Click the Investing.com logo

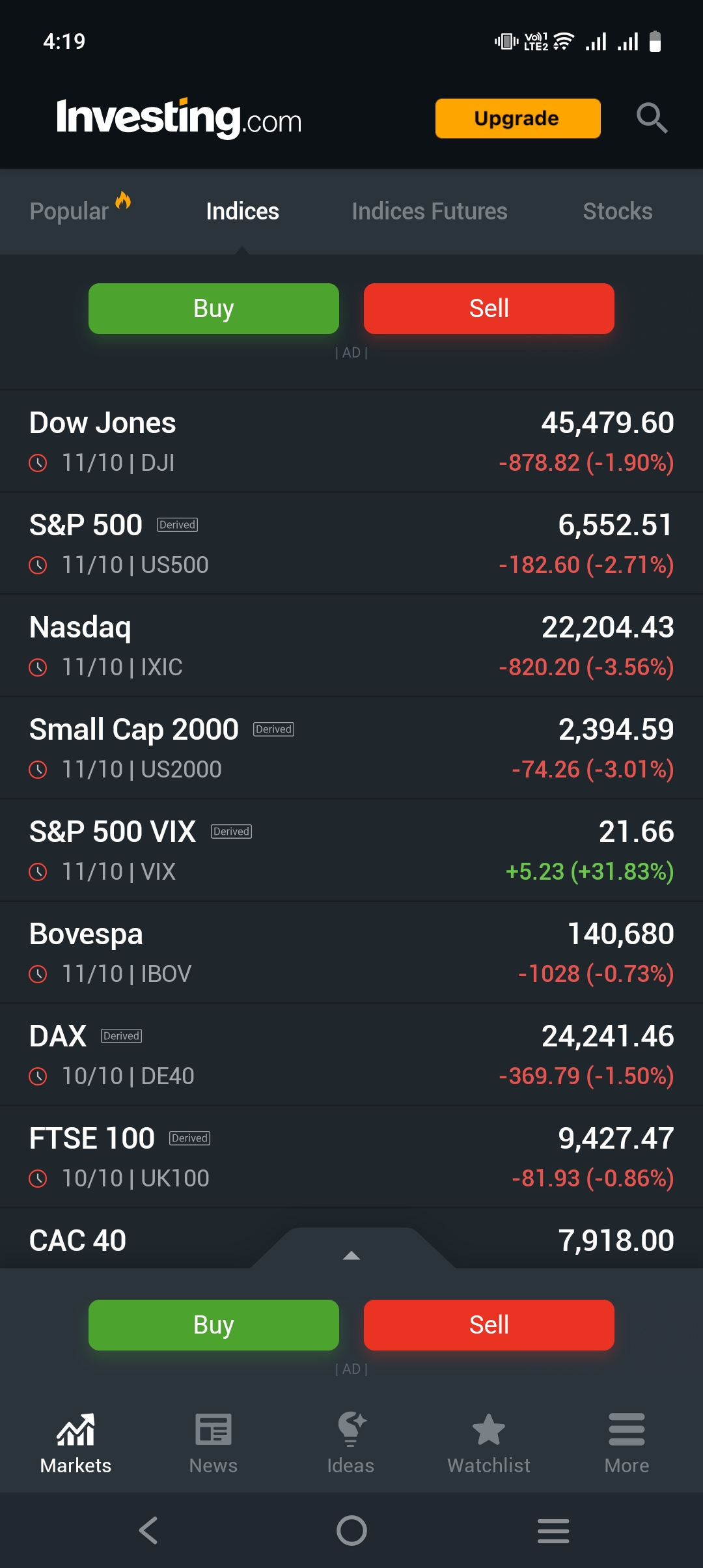tap(179, 119)
